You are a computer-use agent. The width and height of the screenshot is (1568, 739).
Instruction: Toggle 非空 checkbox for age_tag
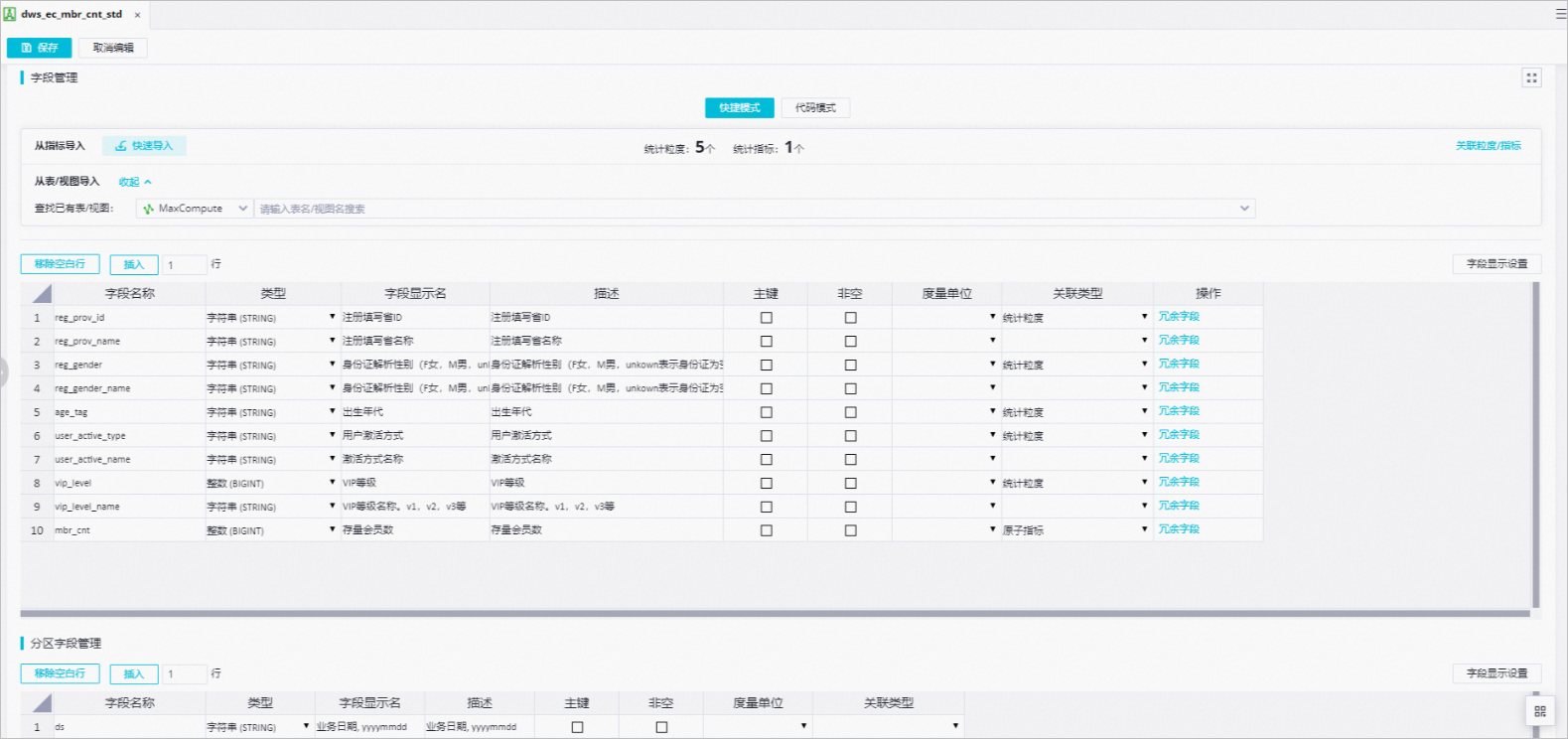(x=850, y=412)
